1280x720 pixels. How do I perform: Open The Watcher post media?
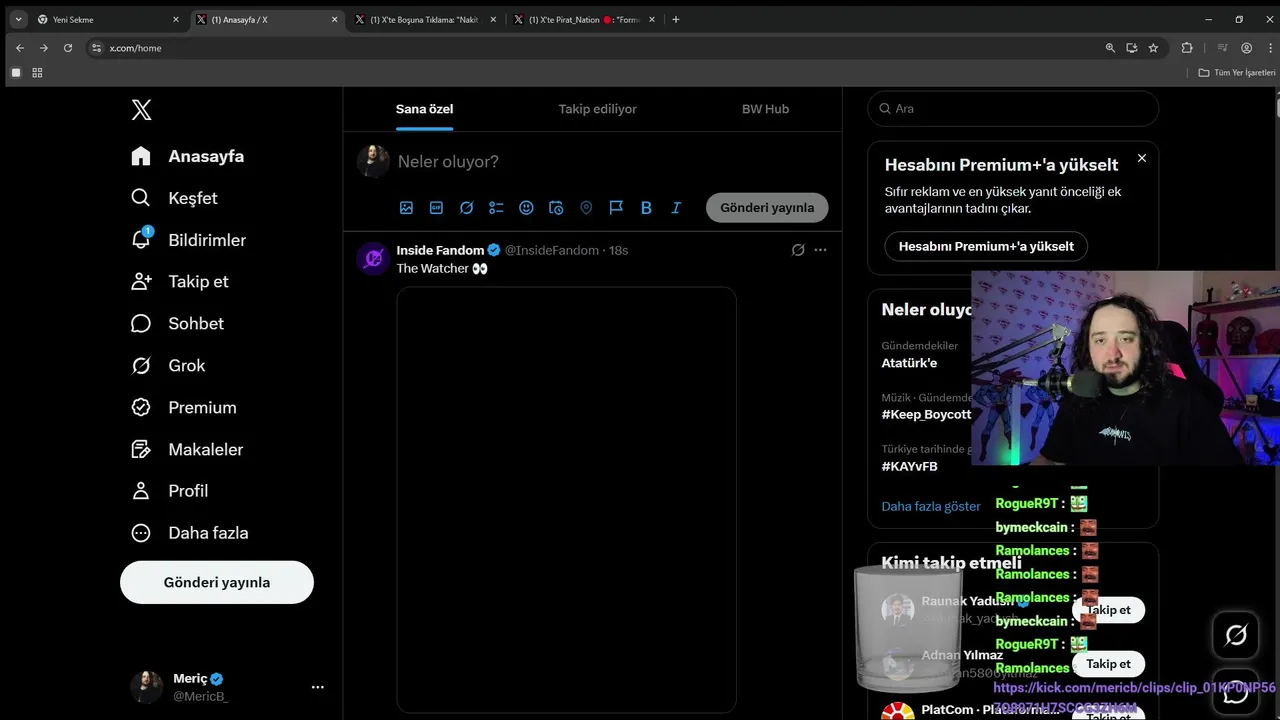pyautogui.click(x=567, y=500)
